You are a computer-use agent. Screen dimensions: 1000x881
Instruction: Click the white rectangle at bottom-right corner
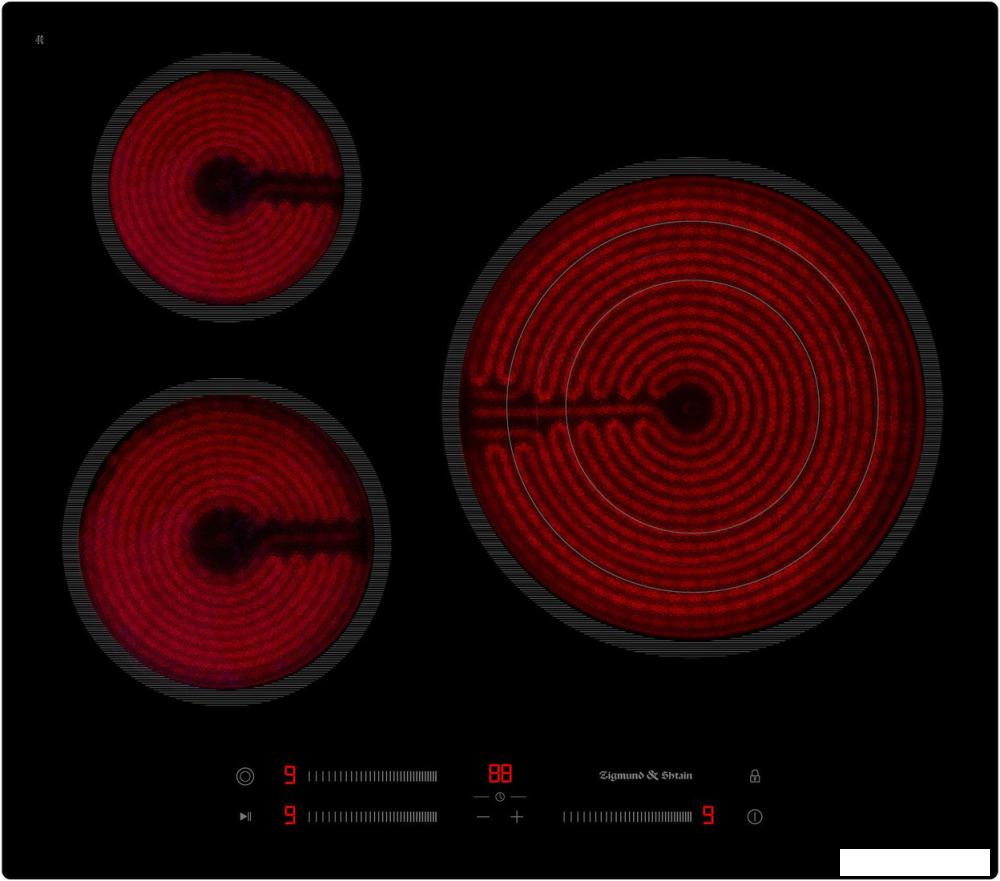[x=914, y=862]
